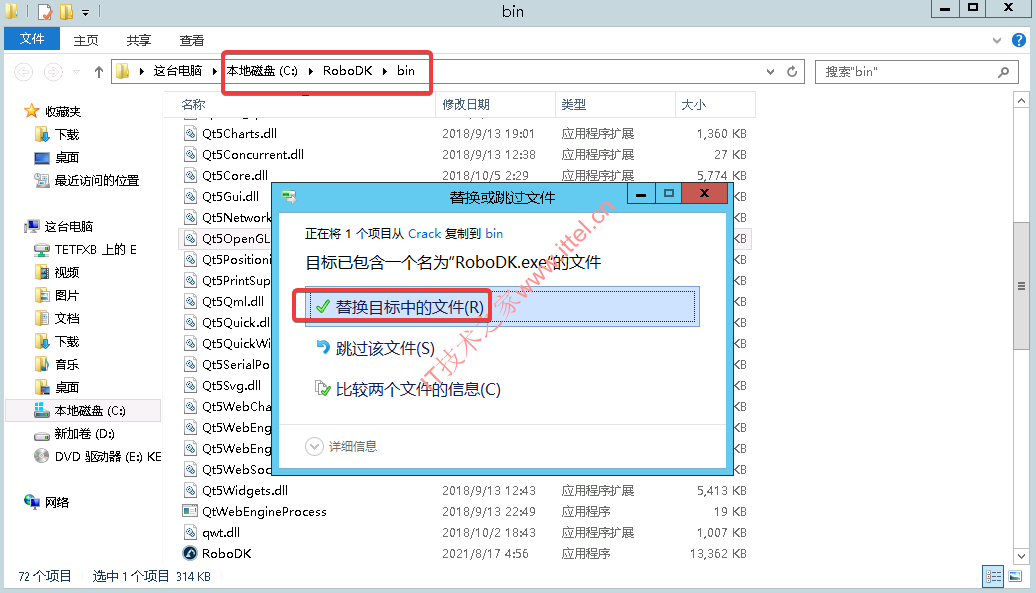Image resolution: width=1036 pixels, height=593 pixels.
Task: Click the New Folder quick access icon
Action: coord(66,11)
